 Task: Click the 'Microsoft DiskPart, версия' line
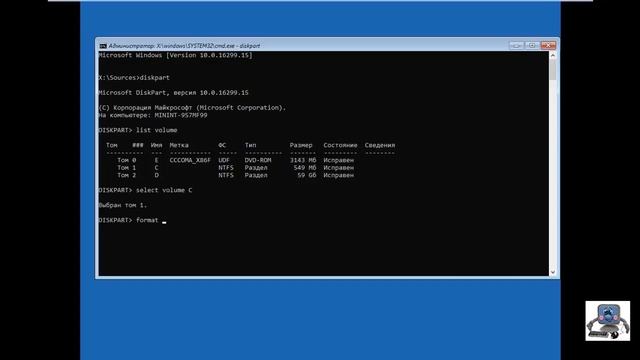pos(173,93)
